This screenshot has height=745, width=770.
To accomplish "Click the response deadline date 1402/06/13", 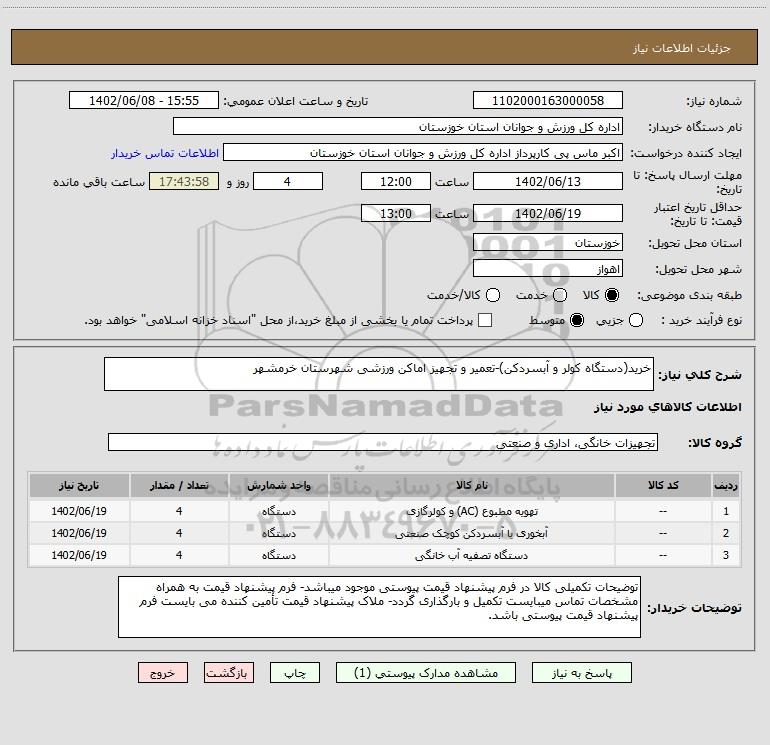I will coord(548,182).
